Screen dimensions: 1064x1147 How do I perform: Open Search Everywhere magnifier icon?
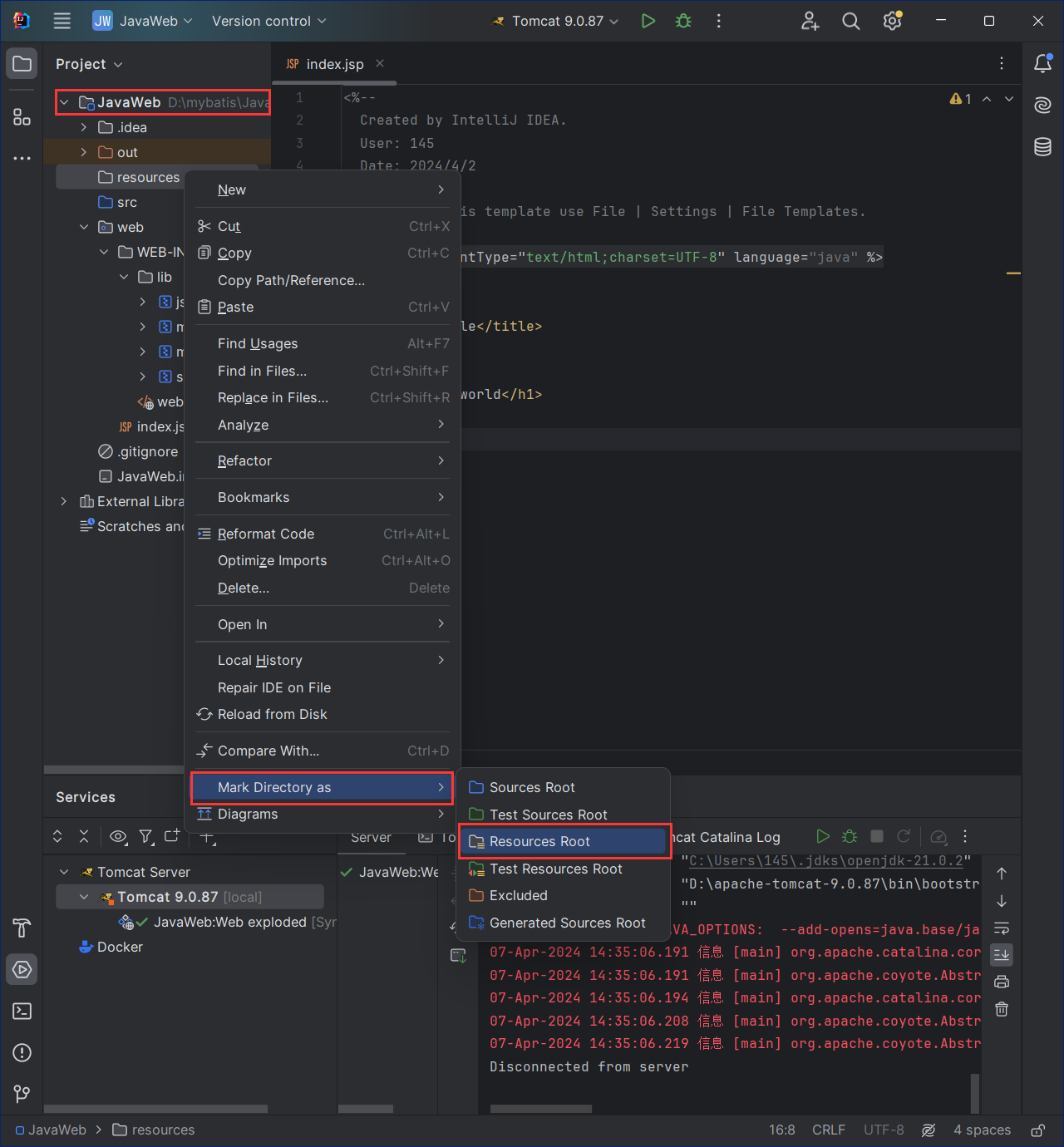pos(850,21)
